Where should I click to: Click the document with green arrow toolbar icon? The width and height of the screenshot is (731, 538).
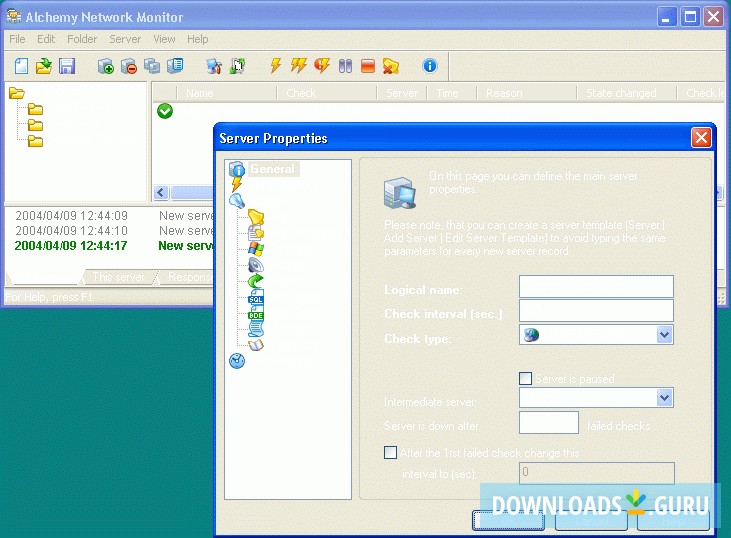click(237, 66)
